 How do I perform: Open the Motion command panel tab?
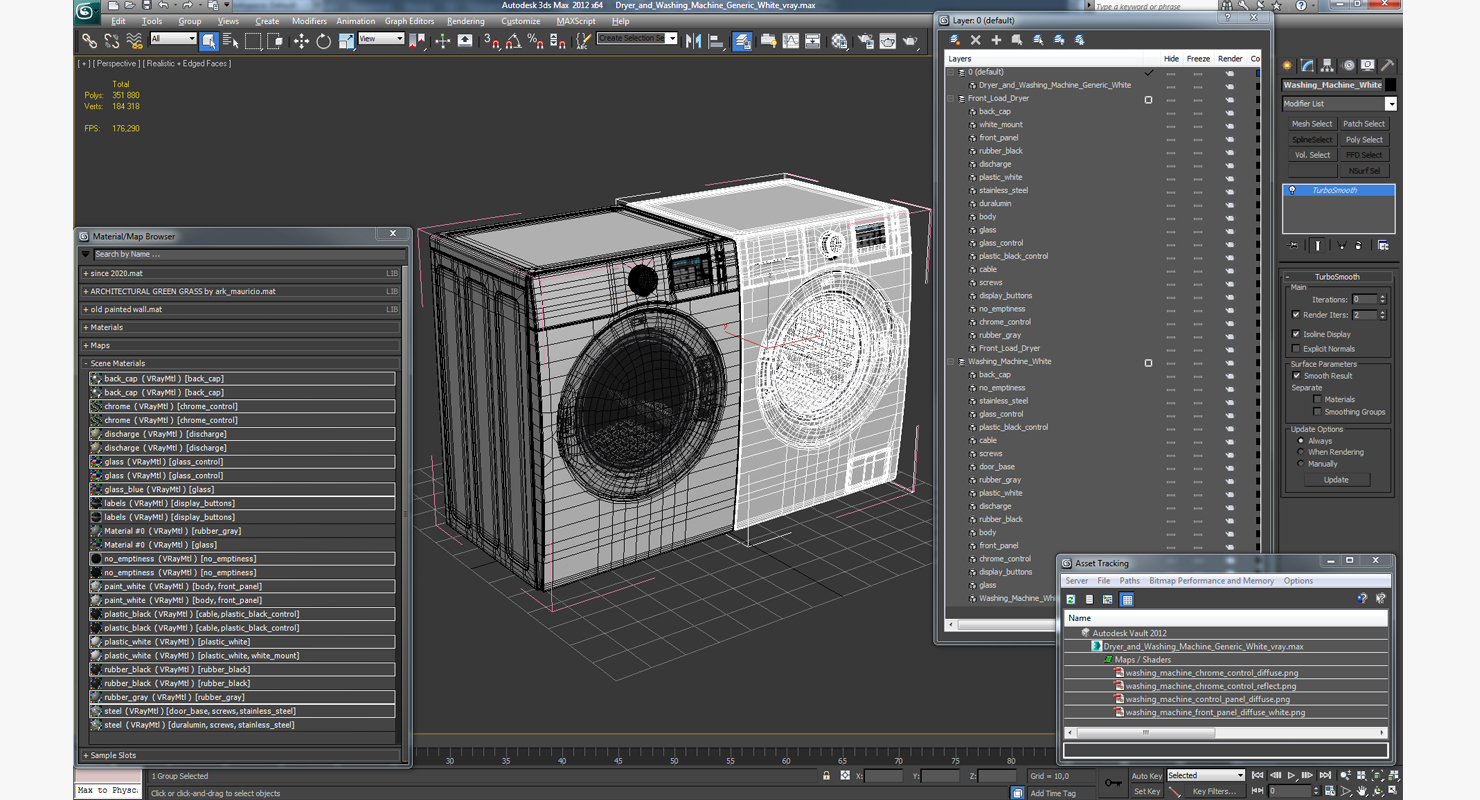(1348, 66)
